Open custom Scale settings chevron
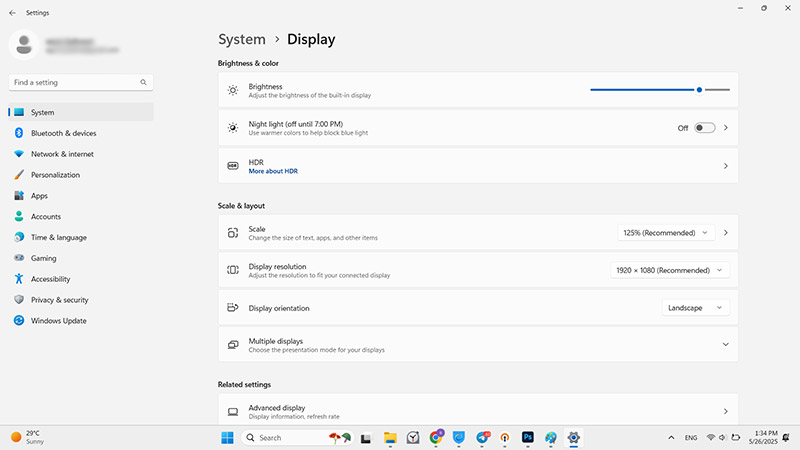The width and height of the screenshot is (800, 450). point(726,233)
